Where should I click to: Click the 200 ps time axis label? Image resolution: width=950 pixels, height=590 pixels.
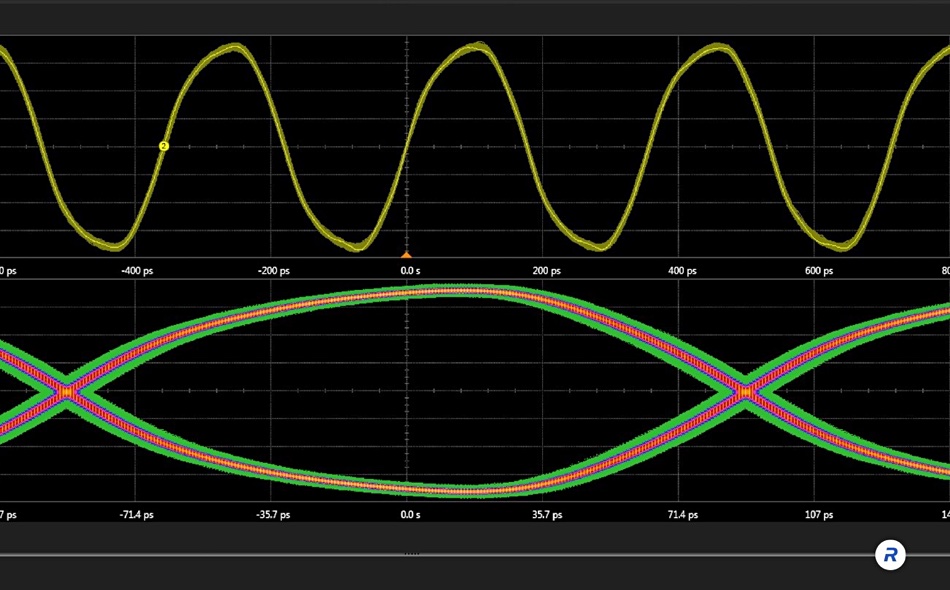pyautogui.click(x=546, y=271)
